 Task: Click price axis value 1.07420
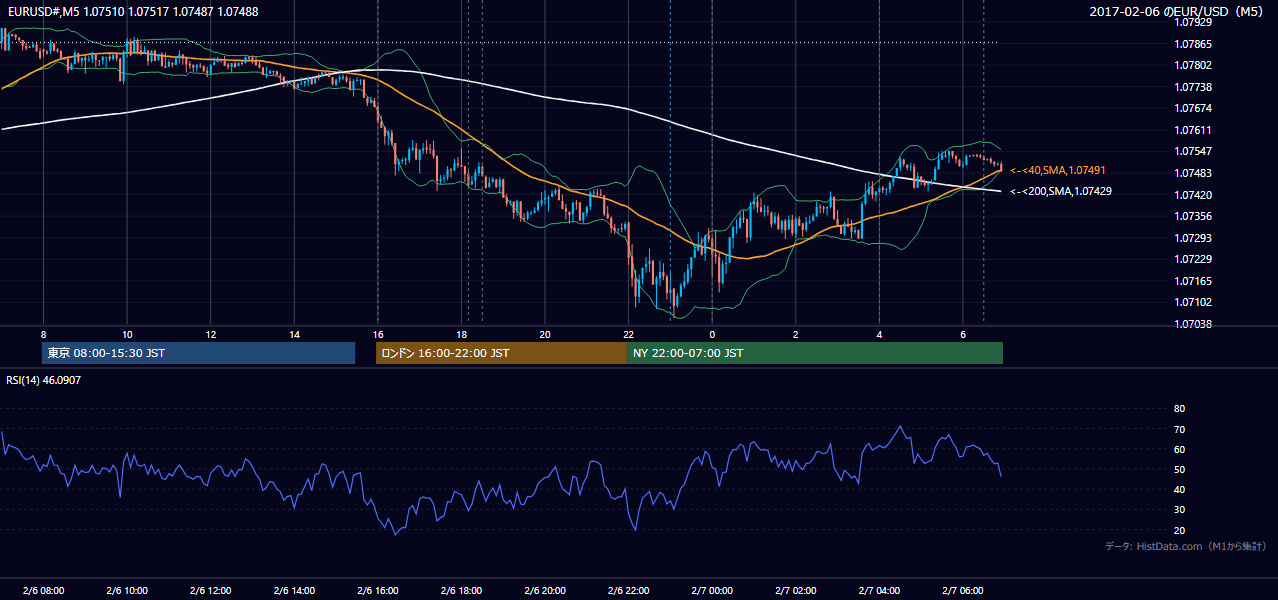(x=1195, y=195)
